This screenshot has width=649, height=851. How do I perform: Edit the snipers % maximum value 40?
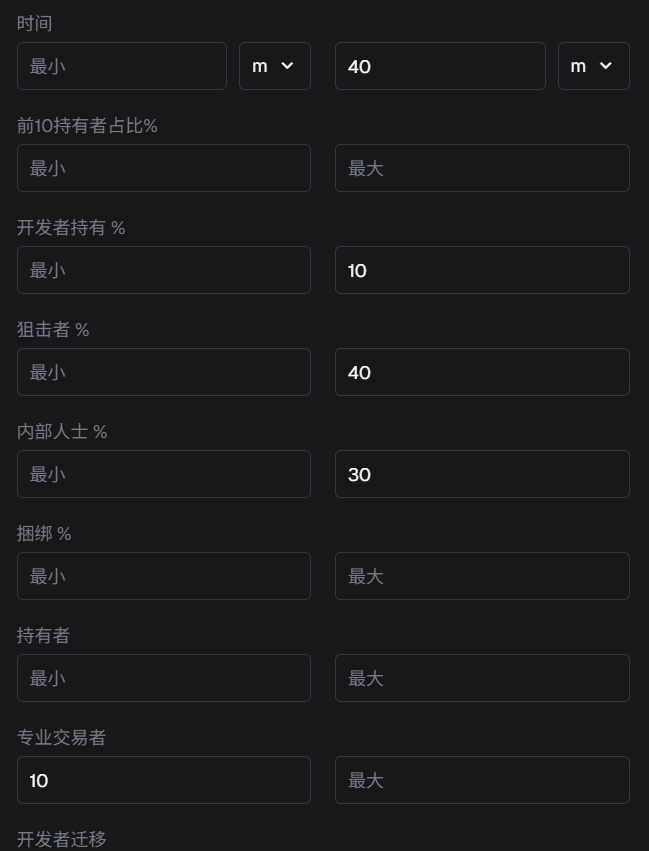(x=482, y=372)
